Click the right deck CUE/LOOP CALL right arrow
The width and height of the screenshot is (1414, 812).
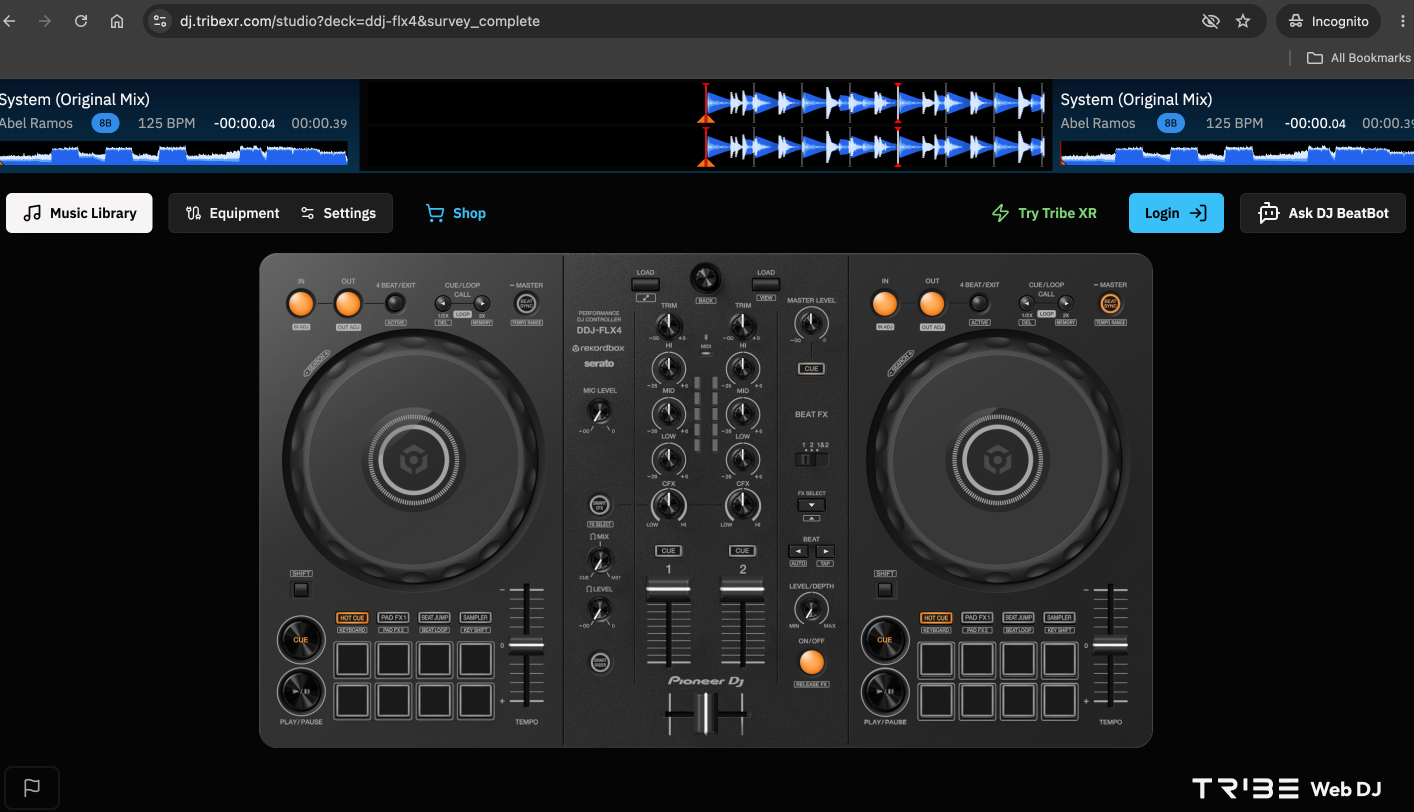pyautogui.click(x=1065, y=303)
